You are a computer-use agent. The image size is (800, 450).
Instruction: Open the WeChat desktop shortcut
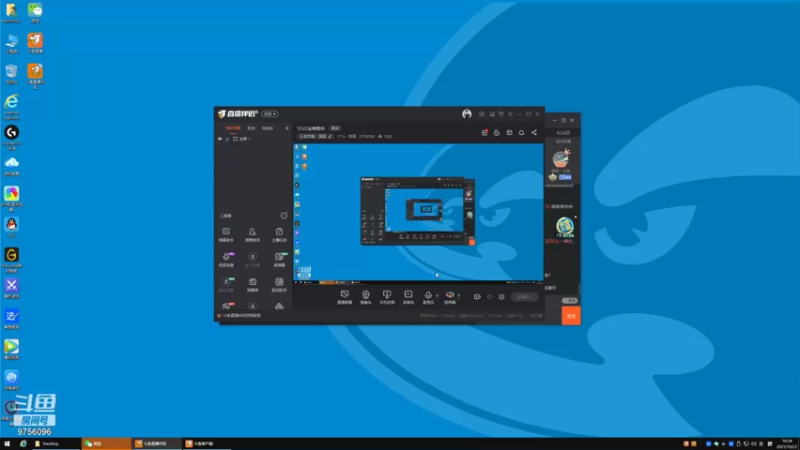(x=35, y=12)
